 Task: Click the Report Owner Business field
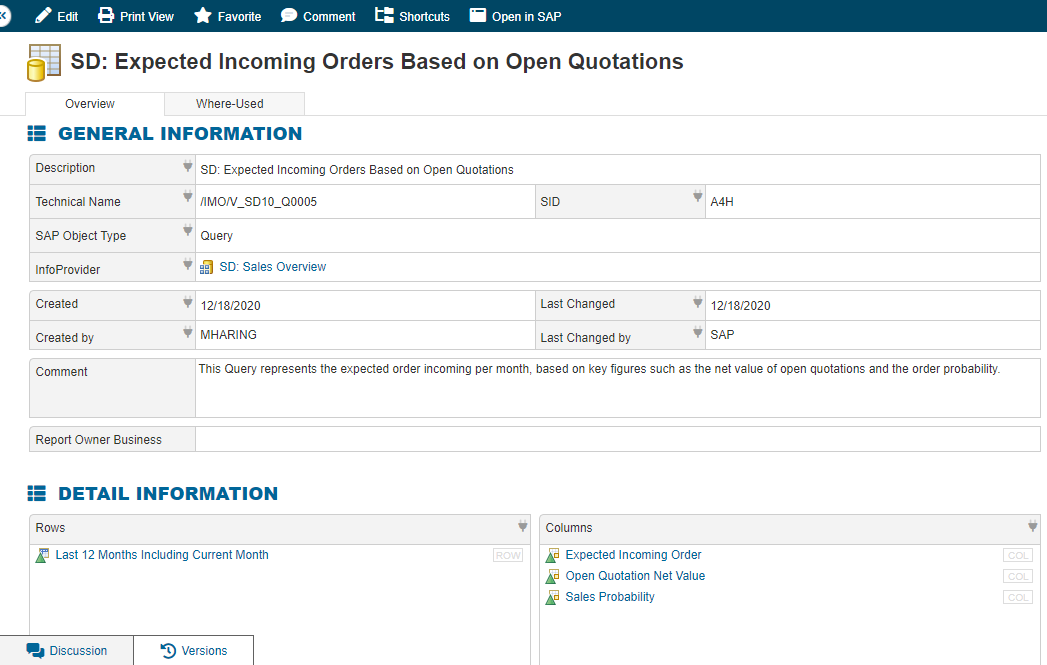pos(617,439)
